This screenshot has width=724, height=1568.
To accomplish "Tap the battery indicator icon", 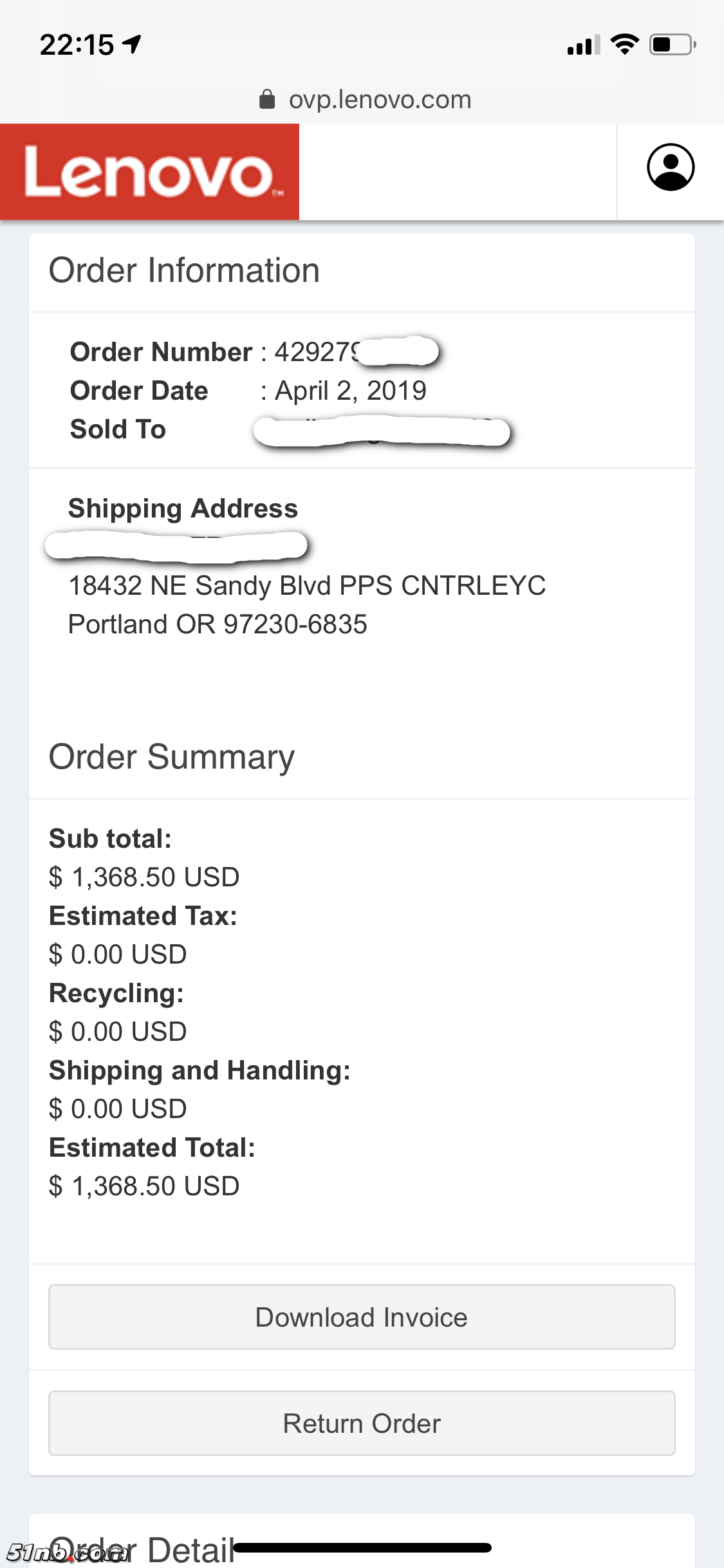I will [672, 44].
